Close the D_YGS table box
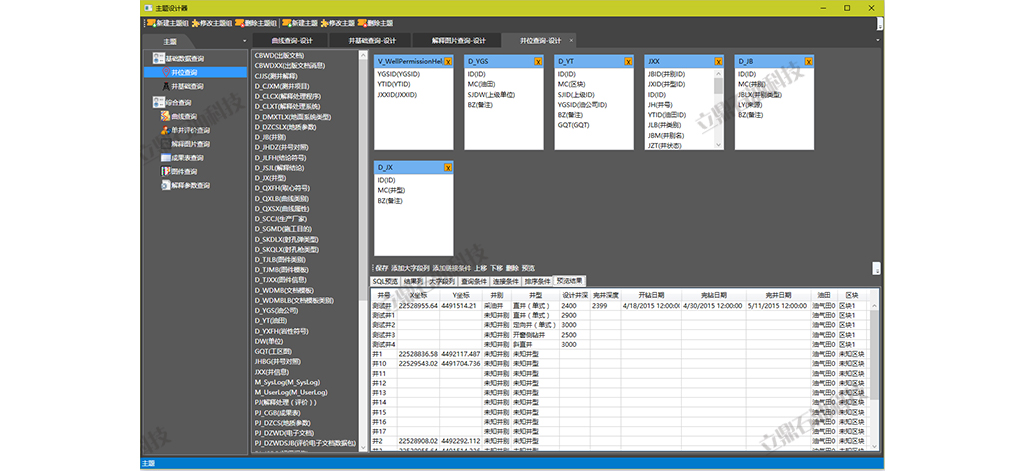 click(538, 61)
